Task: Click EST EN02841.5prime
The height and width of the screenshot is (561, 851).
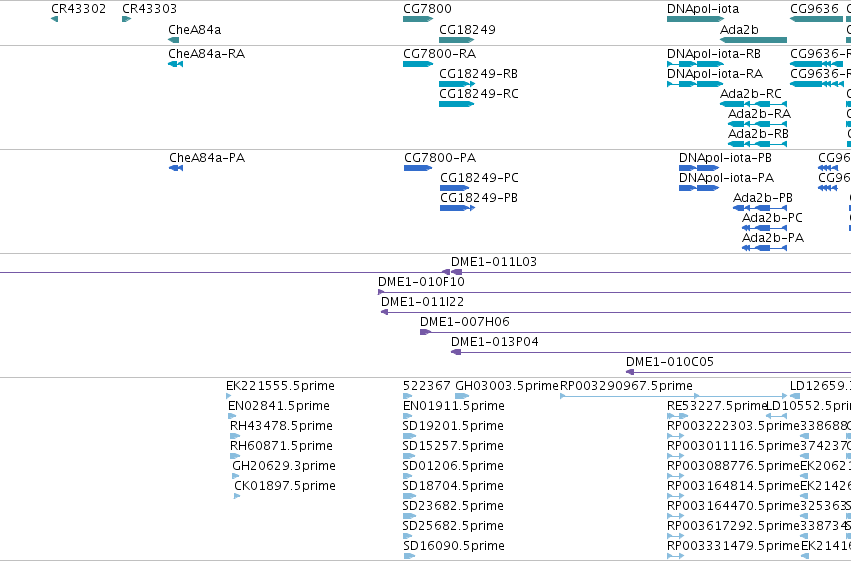Action: pos(232,416)
